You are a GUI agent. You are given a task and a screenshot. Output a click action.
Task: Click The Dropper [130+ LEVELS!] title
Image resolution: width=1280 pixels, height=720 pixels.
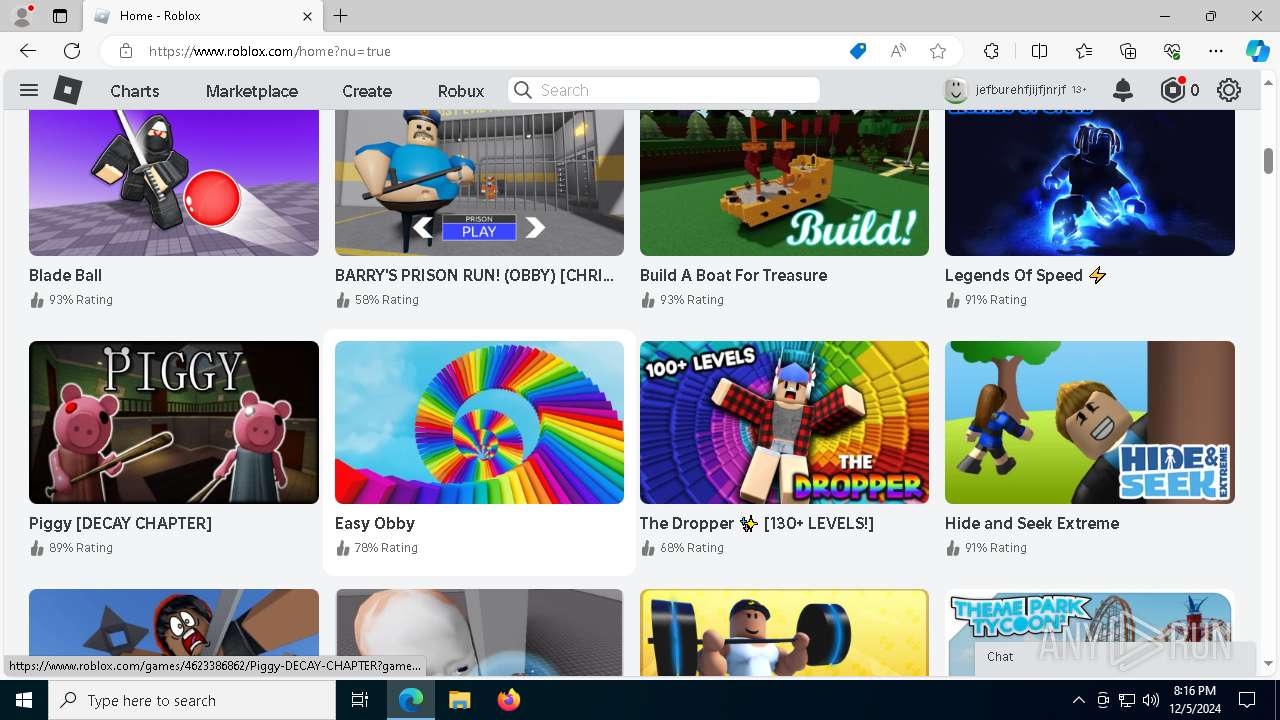tap(757, 523)
